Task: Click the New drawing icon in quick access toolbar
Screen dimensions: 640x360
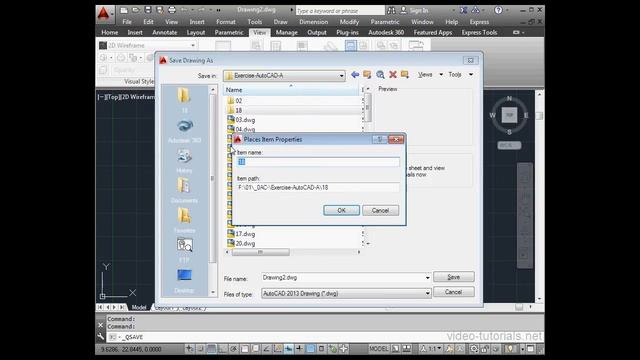Action: tap(124, 10)
